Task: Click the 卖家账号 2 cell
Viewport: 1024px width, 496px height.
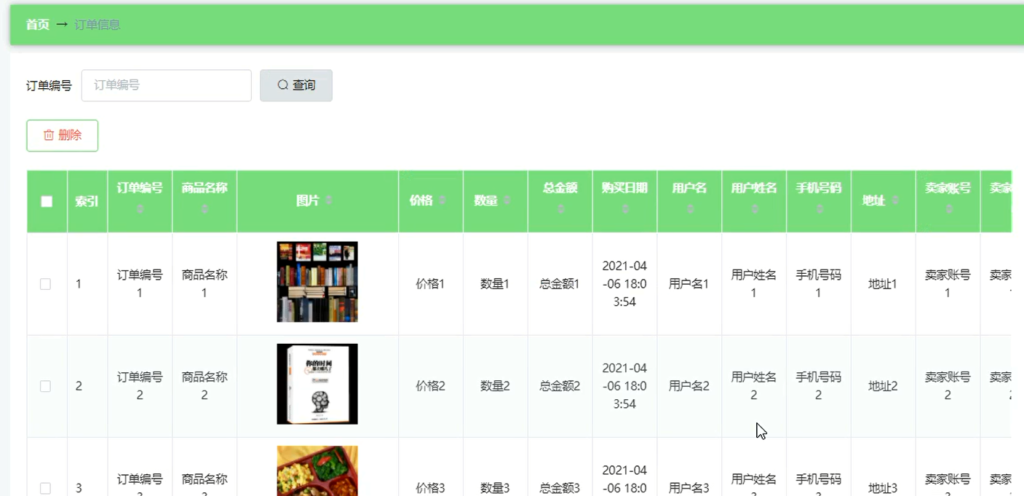Action: [948, 386]
